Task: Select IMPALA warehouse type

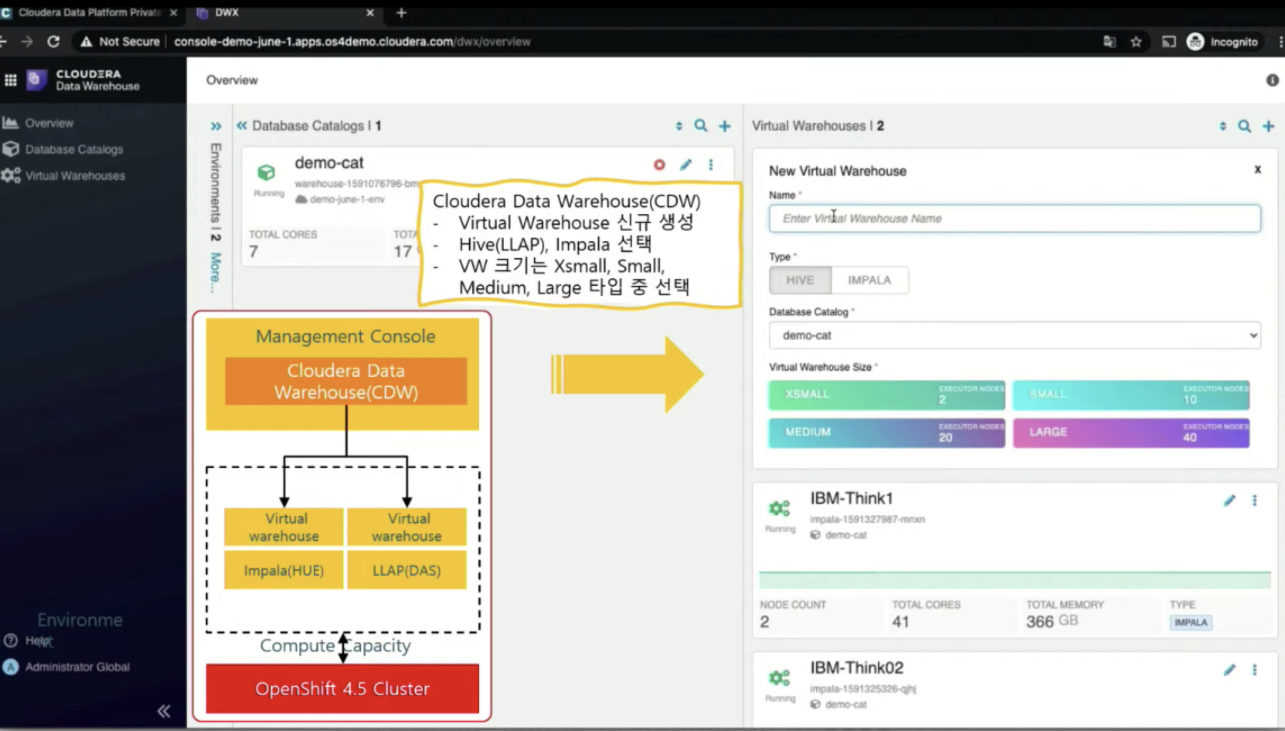Action: tap(870, 280)
